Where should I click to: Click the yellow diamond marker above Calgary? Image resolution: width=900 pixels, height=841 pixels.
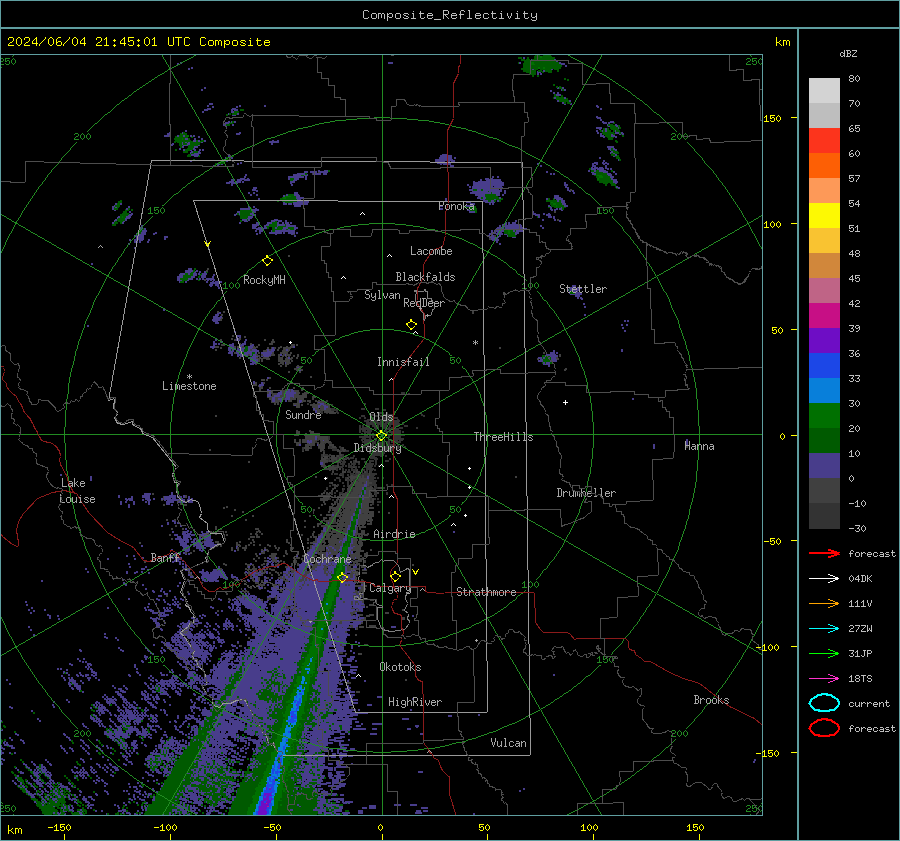click(x=395, y=576)
